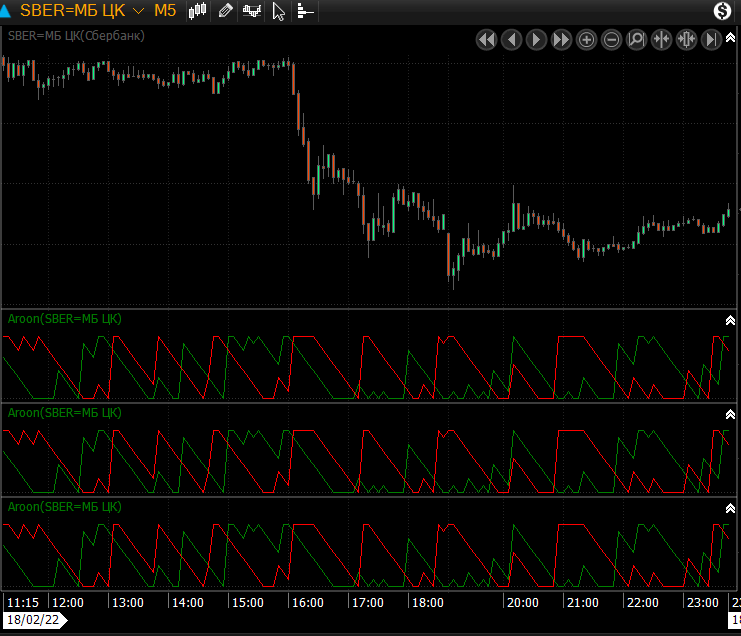
Task: Click the cursor pointer tool
Action: 279,11
